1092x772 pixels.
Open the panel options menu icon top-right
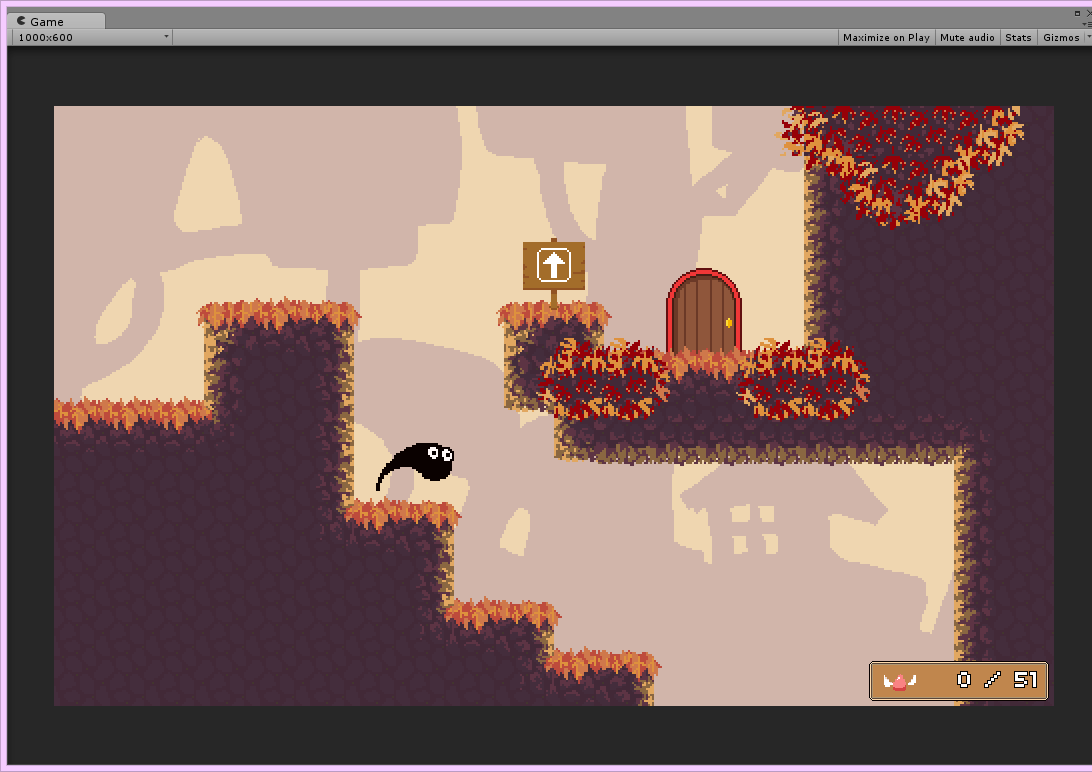point(1086,24)
